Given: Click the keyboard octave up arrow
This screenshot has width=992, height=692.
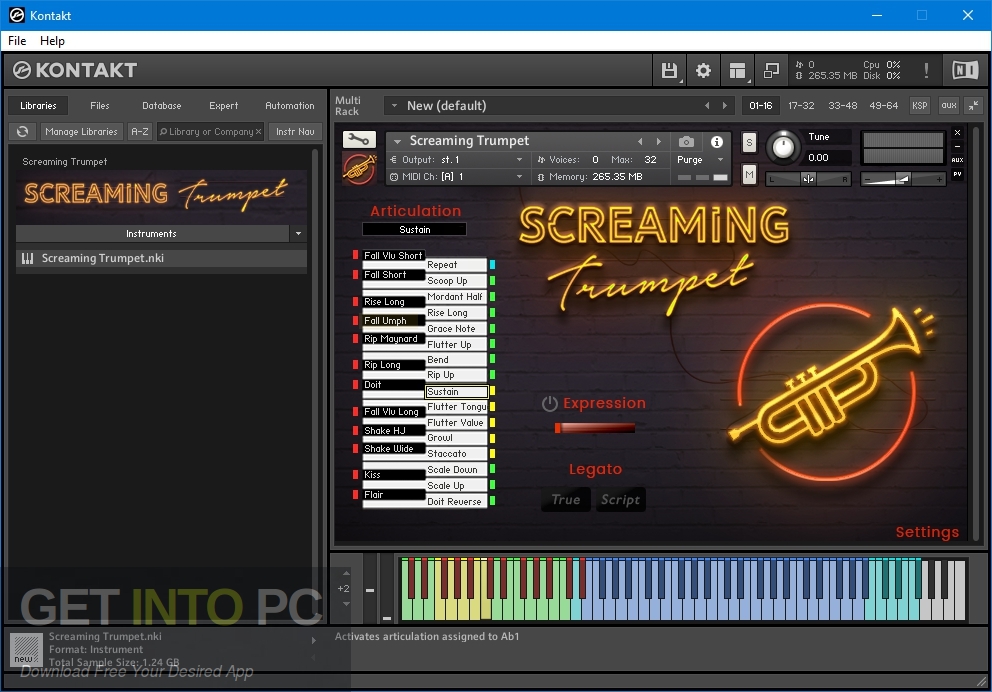Looking at the screenshot, I should point(346,573).
